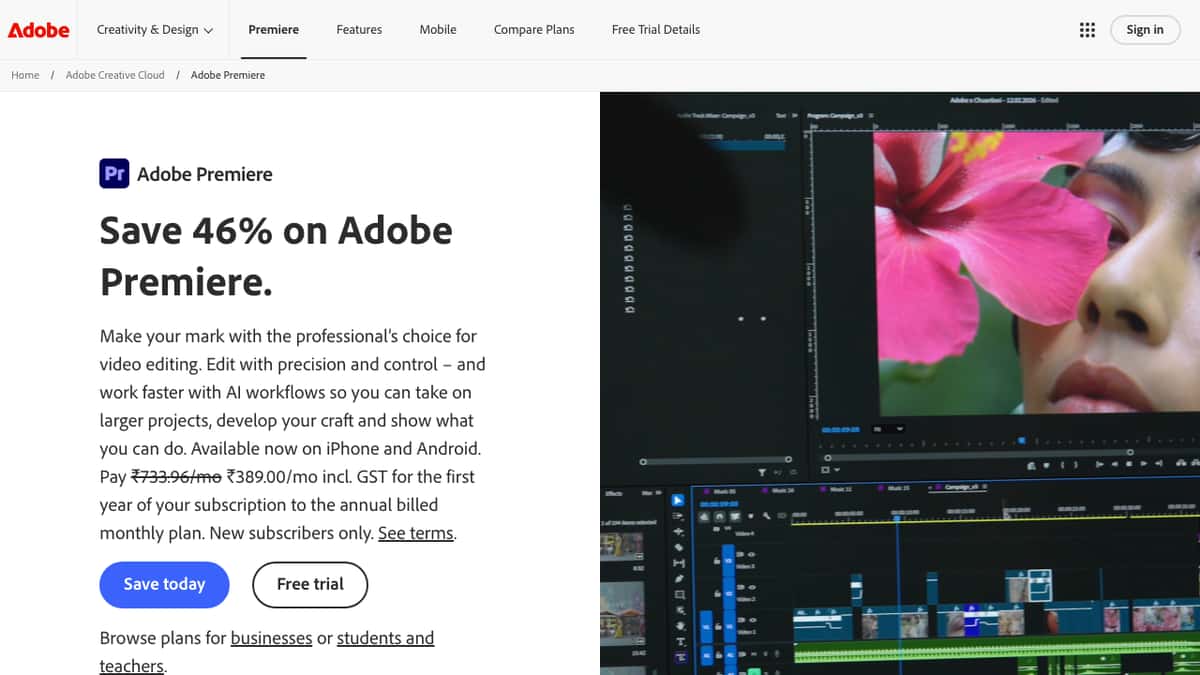Click the flower video preview in Program monitor
The image size is (1200, 675).
click(1037, 273)
